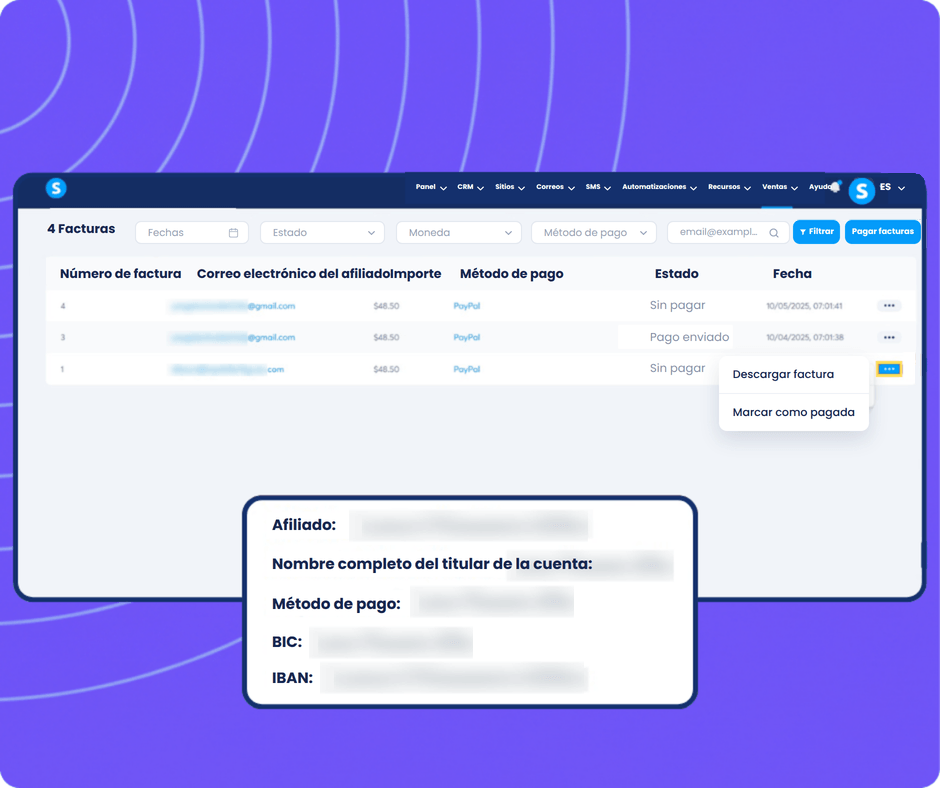Click PayPal link in invoice 3 row

[466, 337]
